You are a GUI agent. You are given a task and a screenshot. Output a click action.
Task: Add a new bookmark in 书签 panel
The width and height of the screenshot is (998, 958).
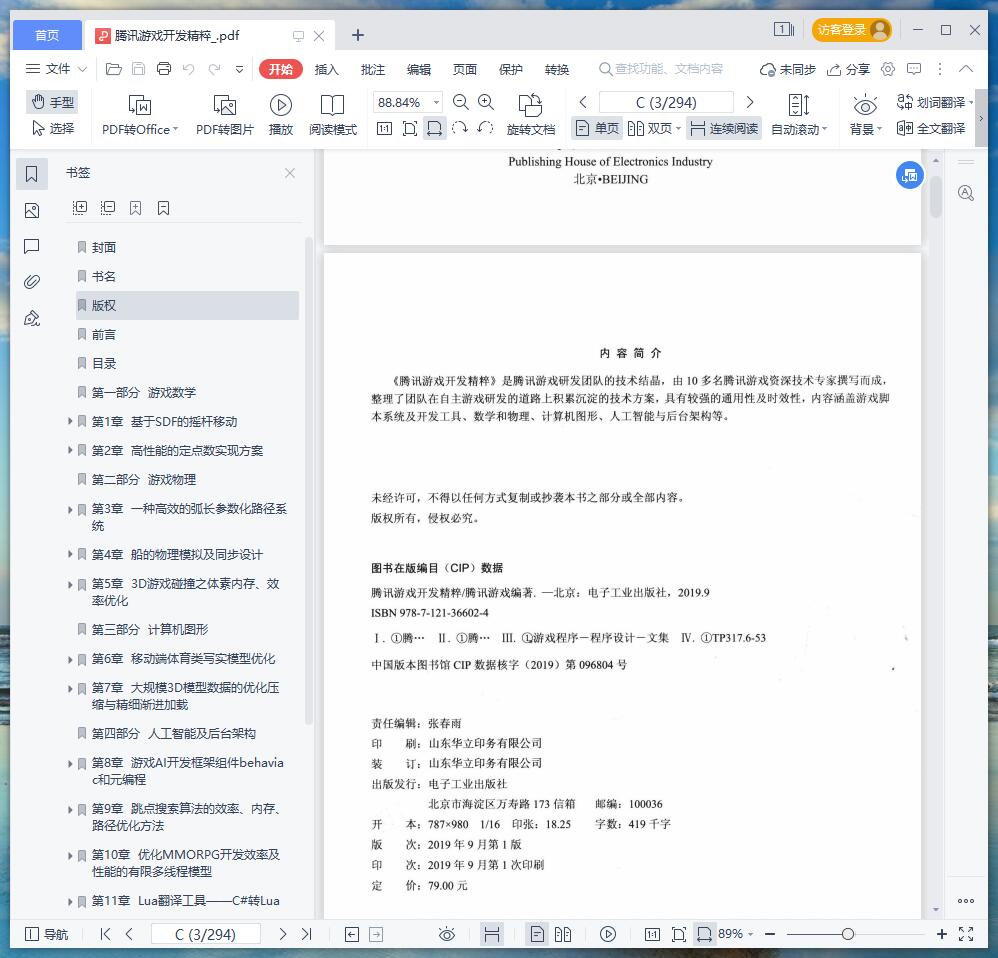coord(136,208)
